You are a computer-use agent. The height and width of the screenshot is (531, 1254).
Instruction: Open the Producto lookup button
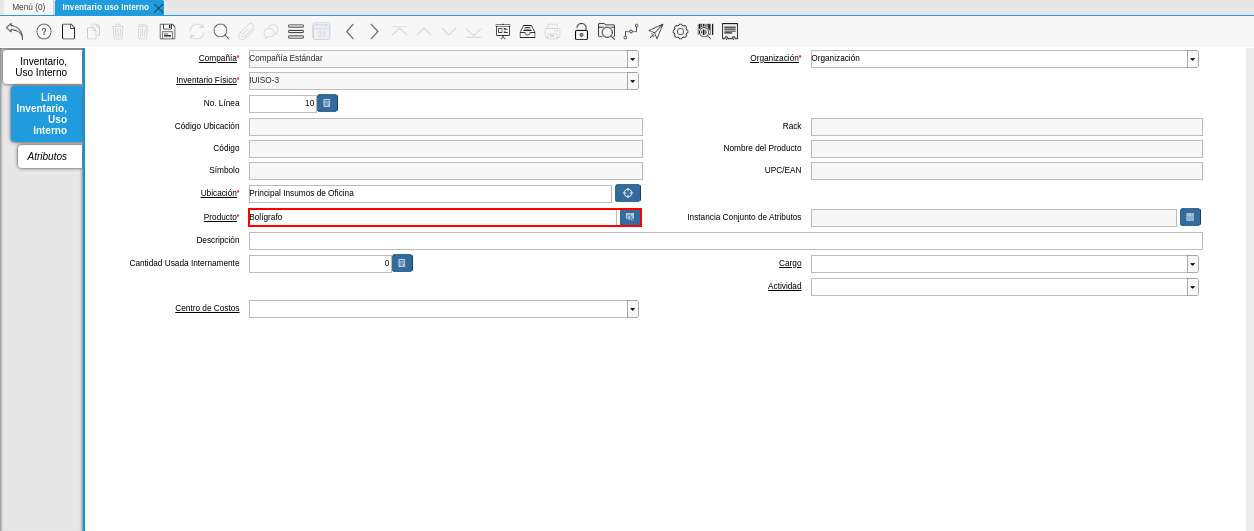630,217
